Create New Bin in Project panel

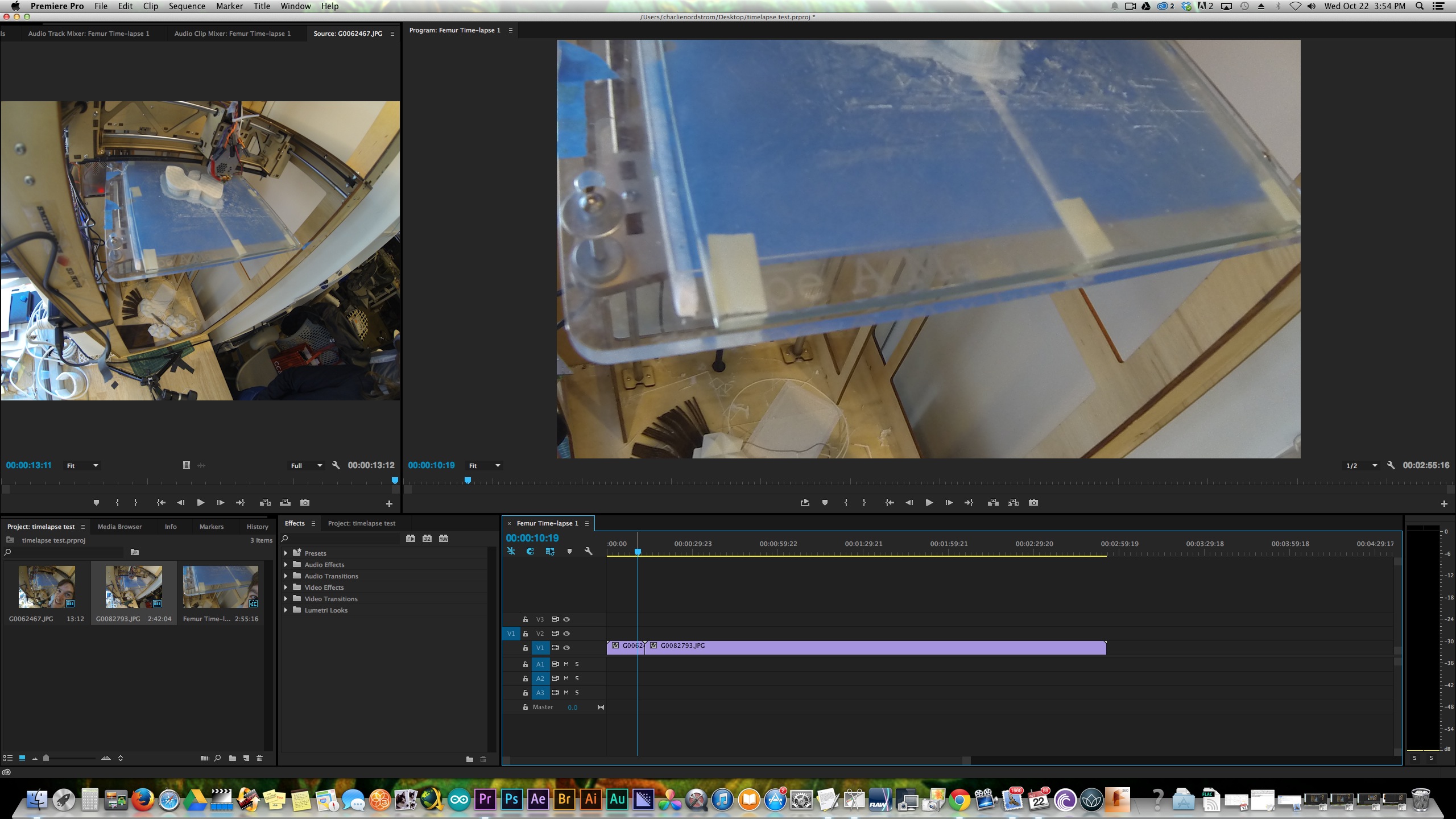point(233,758)
